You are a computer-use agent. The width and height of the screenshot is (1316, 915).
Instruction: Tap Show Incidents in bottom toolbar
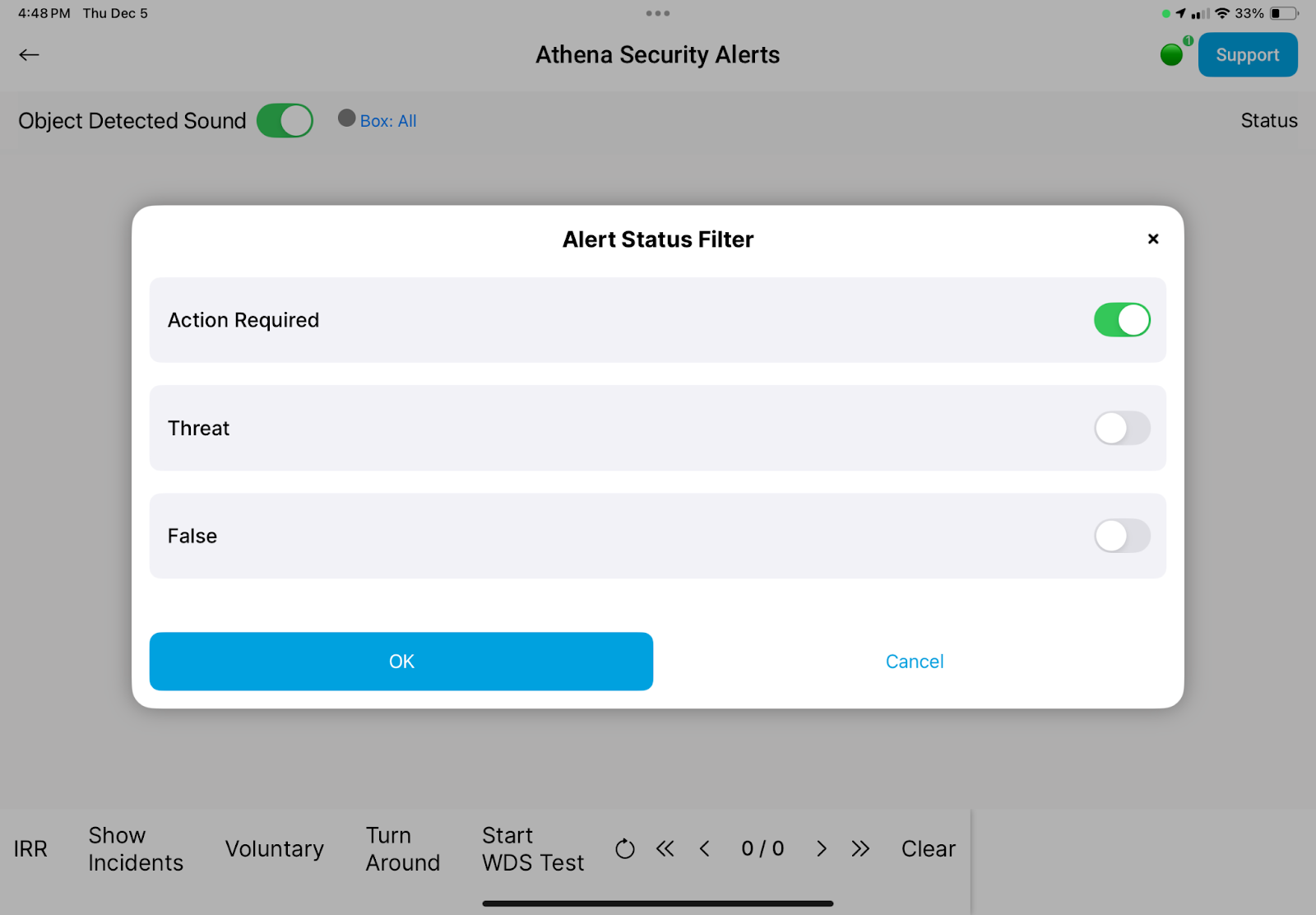(x=136, y=848)
